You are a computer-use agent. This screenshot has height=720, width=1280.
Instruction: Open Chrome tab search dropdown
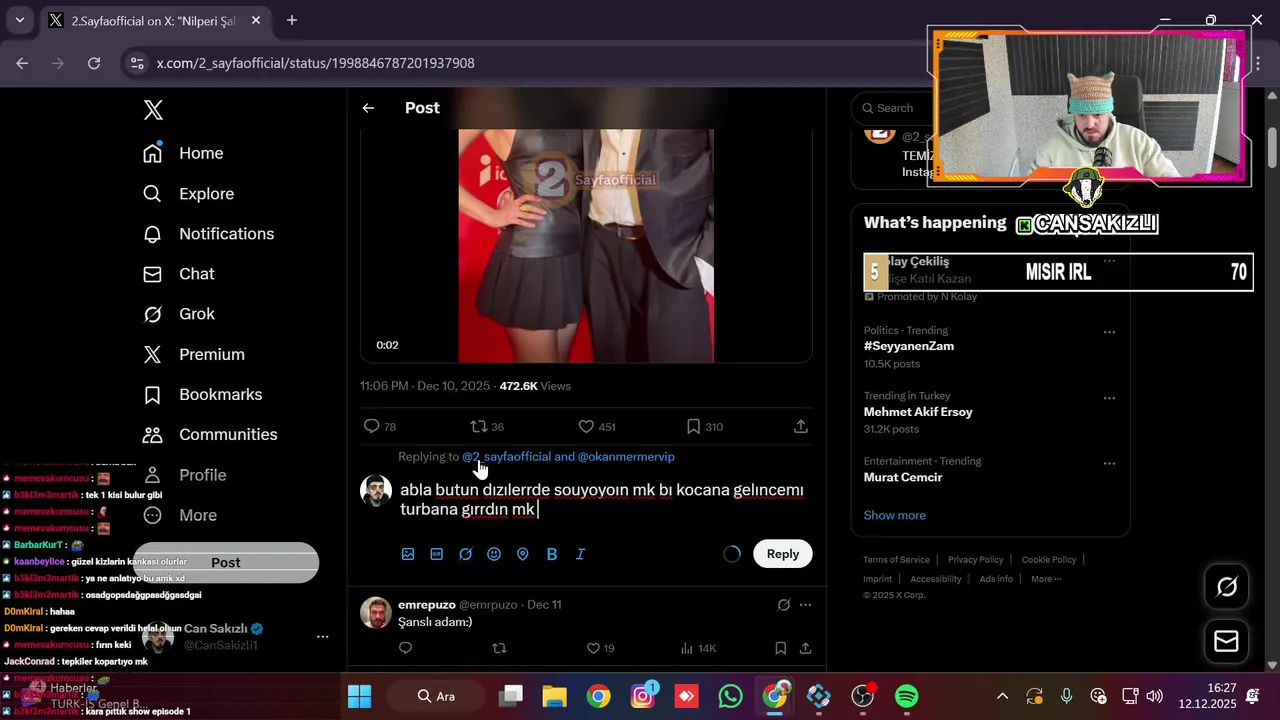(x=19, y=20)
